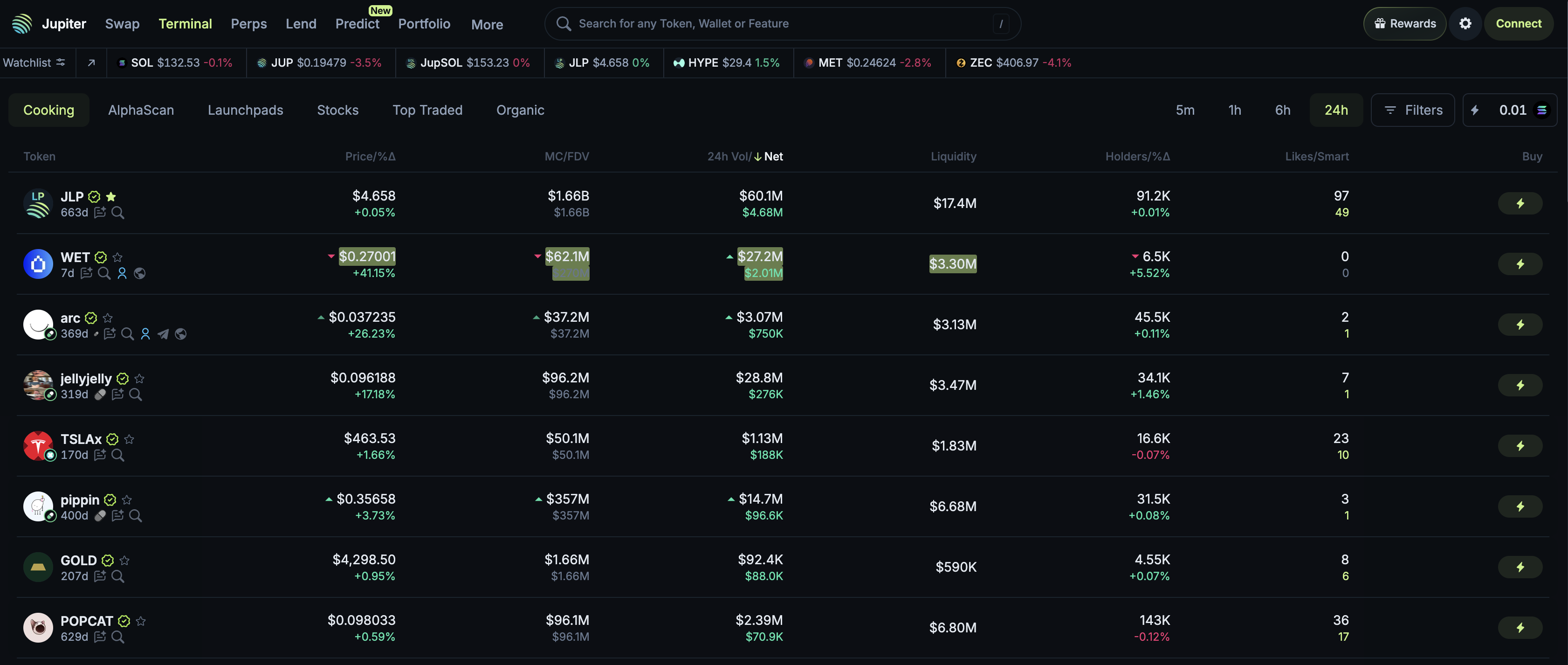Click the Connect wallet button
The width and height of the screenshot is (1568, 665).
[1518, 24]
